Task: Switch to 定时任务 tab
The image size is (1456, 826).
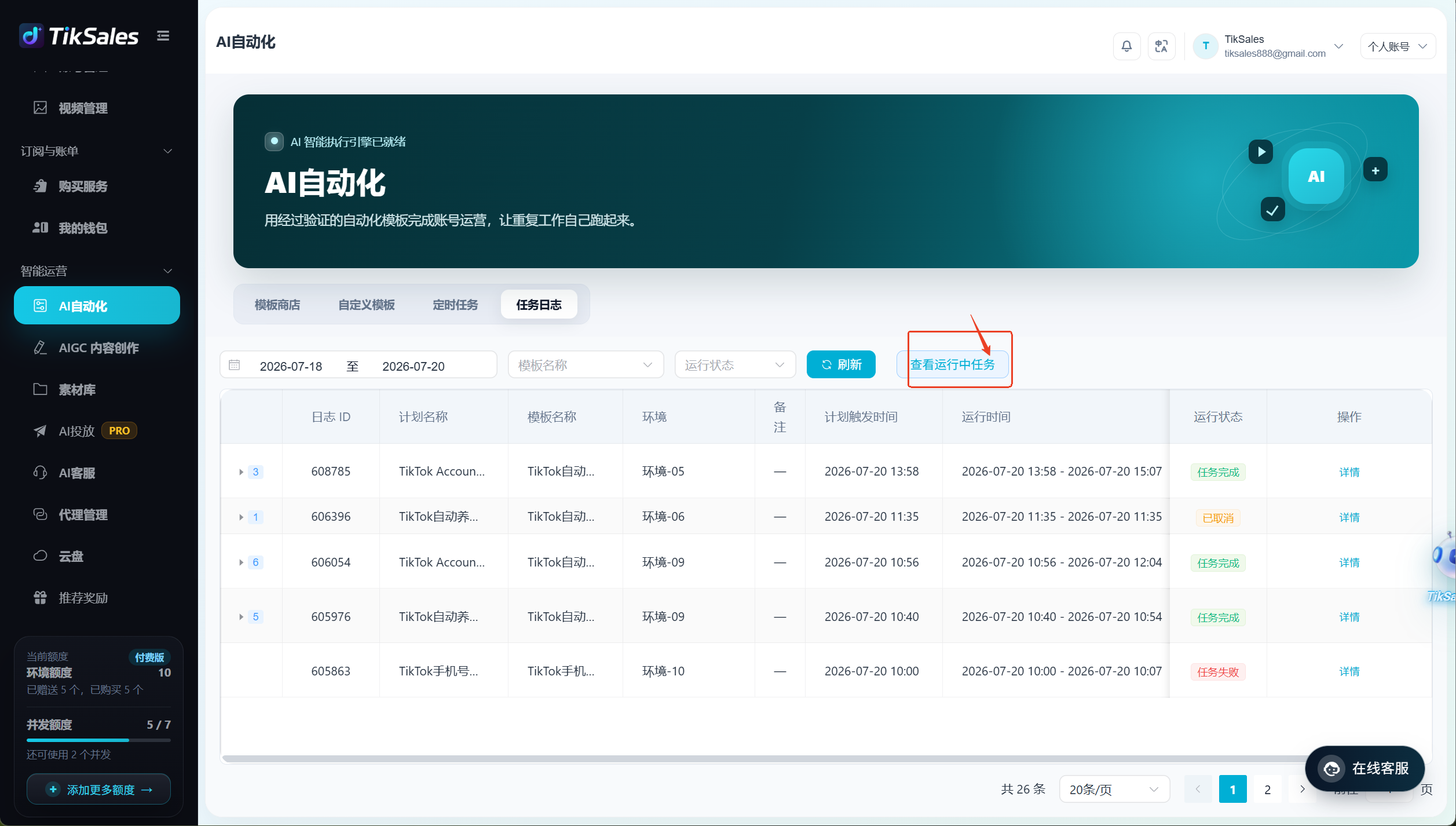Action: [x=455, y=305]
